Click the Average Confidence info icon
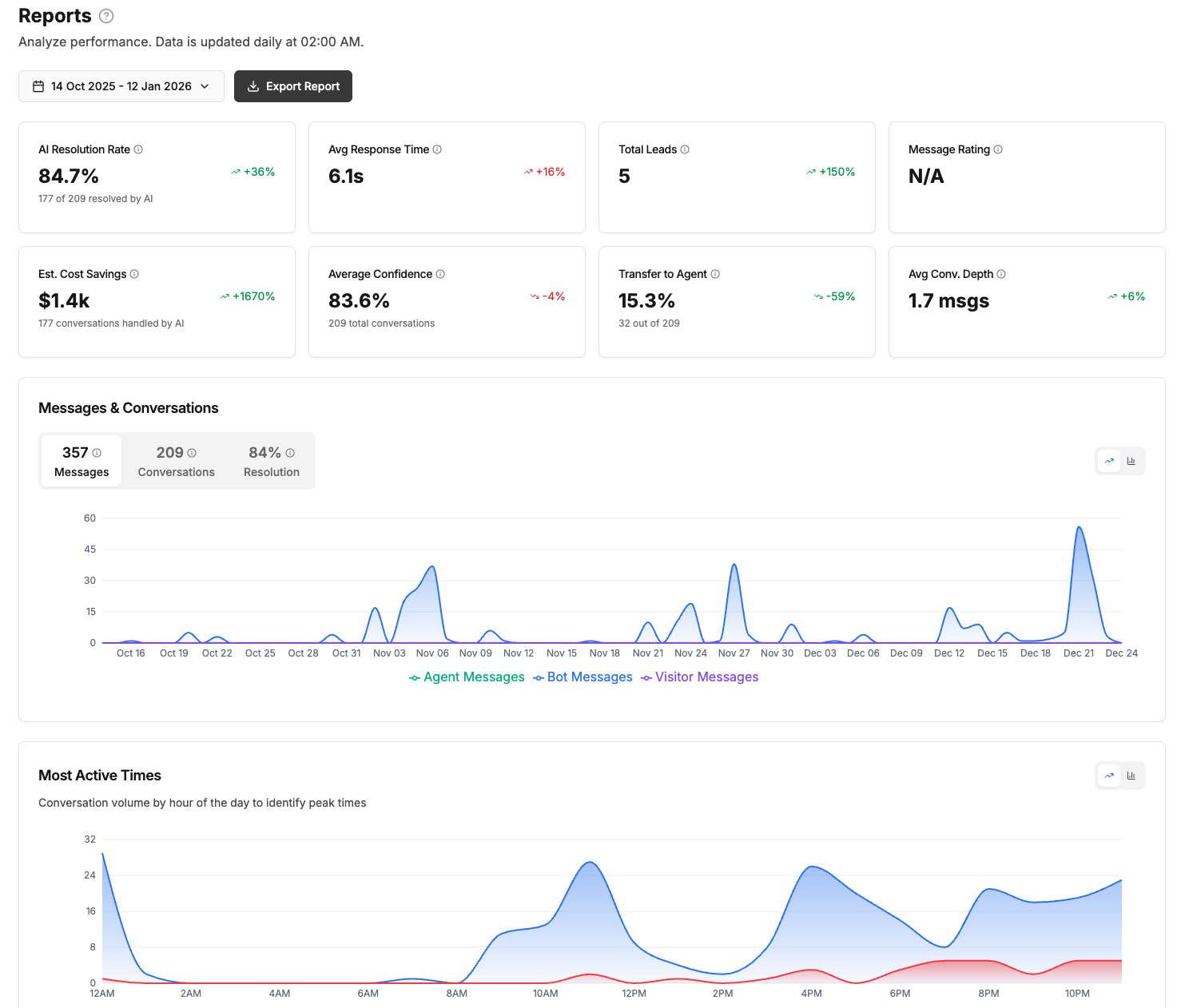 (439, 274)
